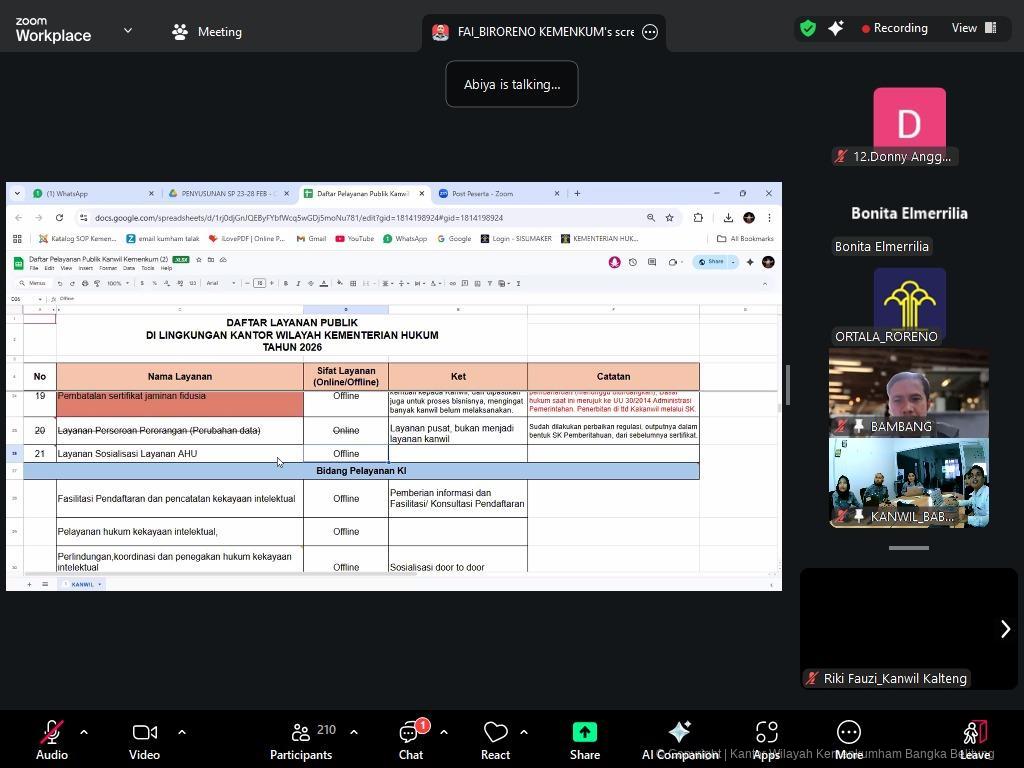The height and width of the screenshot is (768, 1024).
Task: Show next page of participant videos
Action: (x=1005, y=629)
